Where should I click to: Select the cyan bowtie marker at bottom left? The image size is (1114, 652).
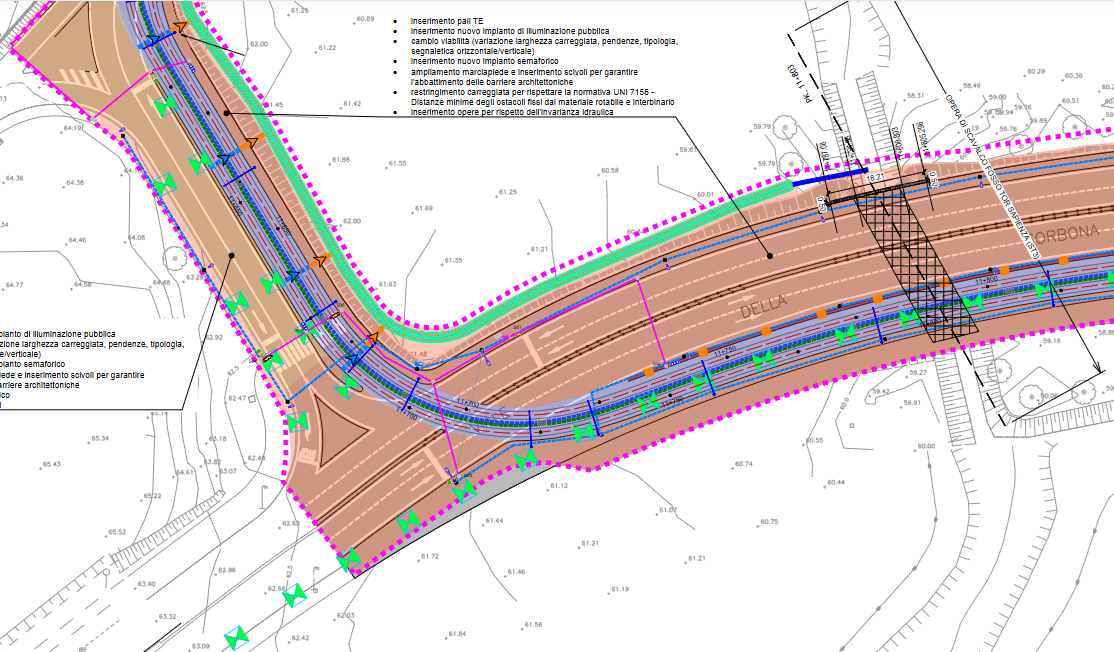(236, 637)
